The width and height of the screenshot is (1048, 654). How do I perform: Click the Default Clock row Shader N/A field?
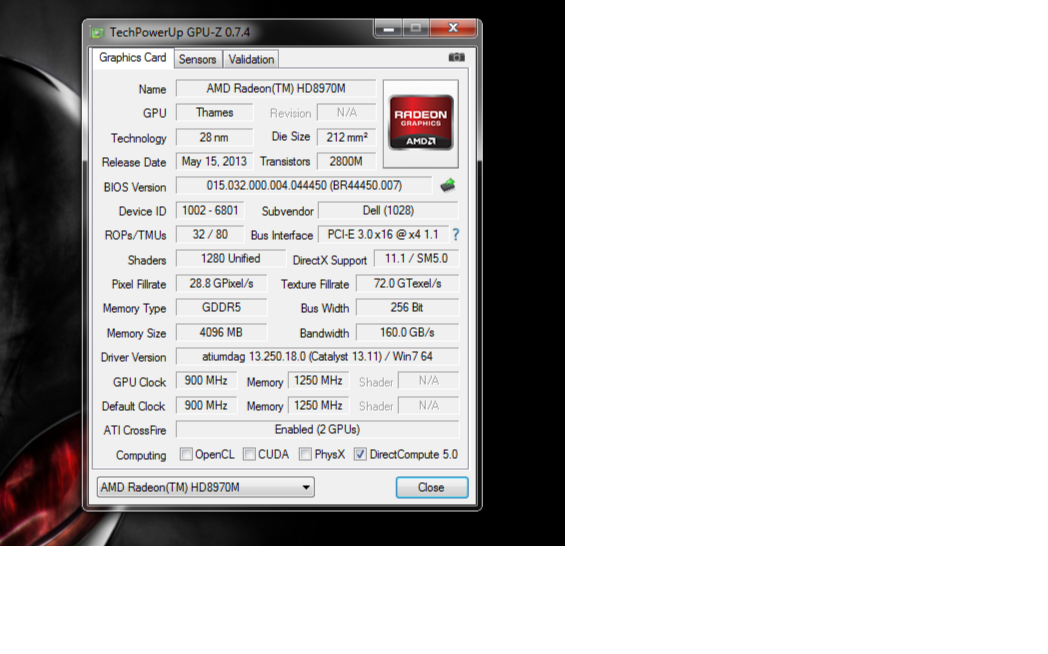coord(428,405)
